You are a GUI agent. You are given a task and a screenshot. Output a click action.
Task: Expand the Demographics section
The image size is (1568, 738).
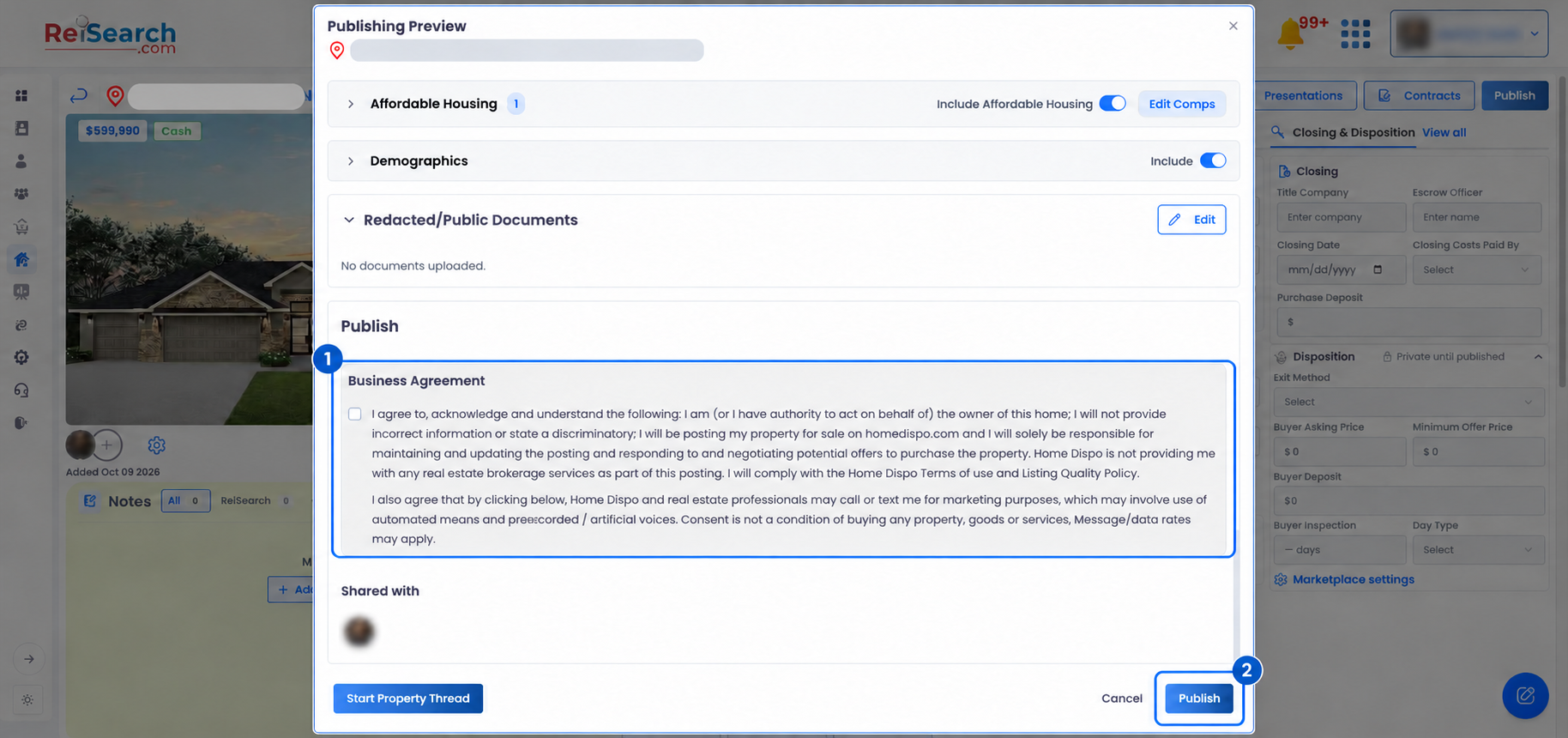(x=351, y=161)
